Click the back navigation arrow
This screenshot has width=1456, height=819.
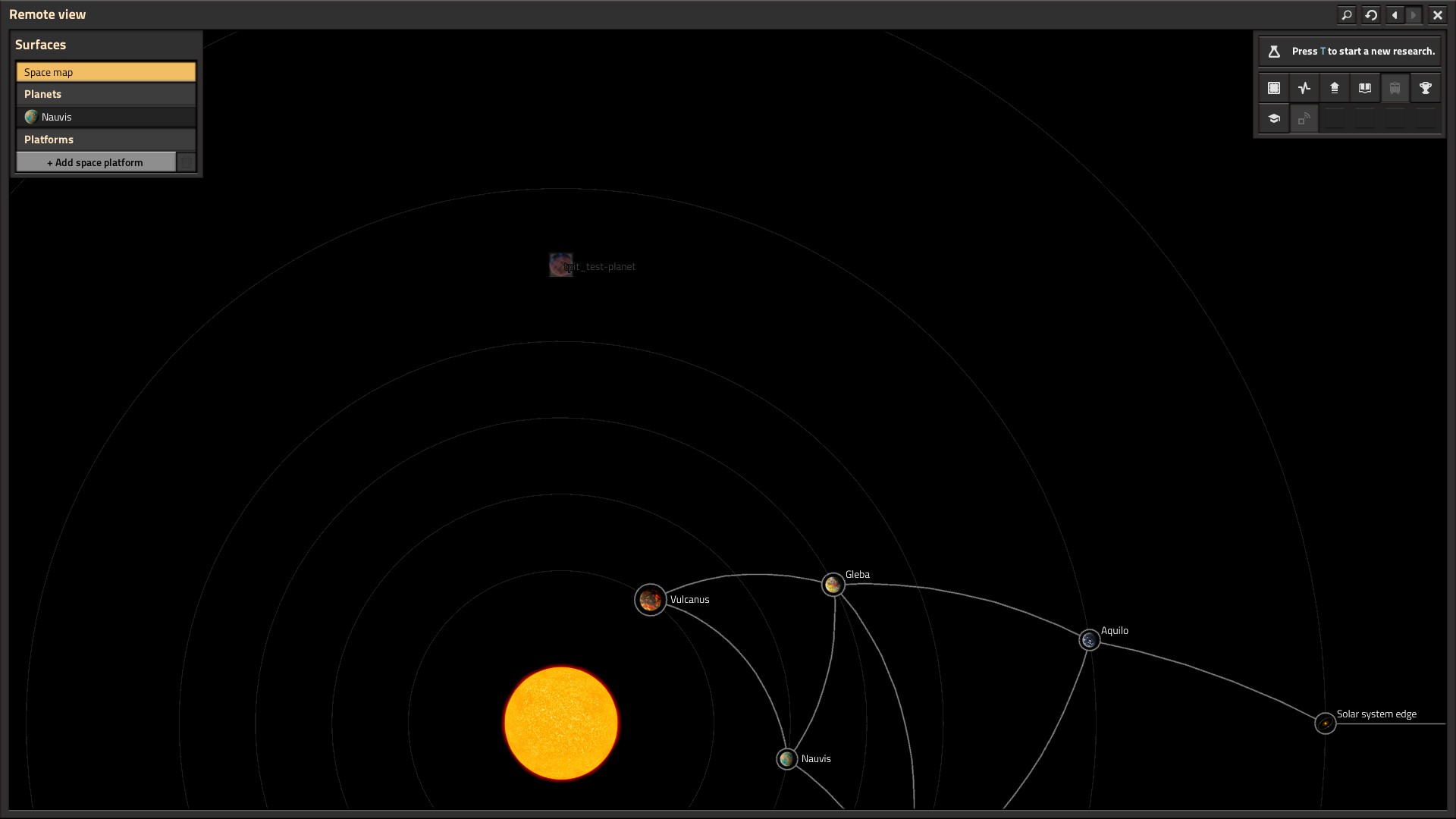pos(1394,14)
